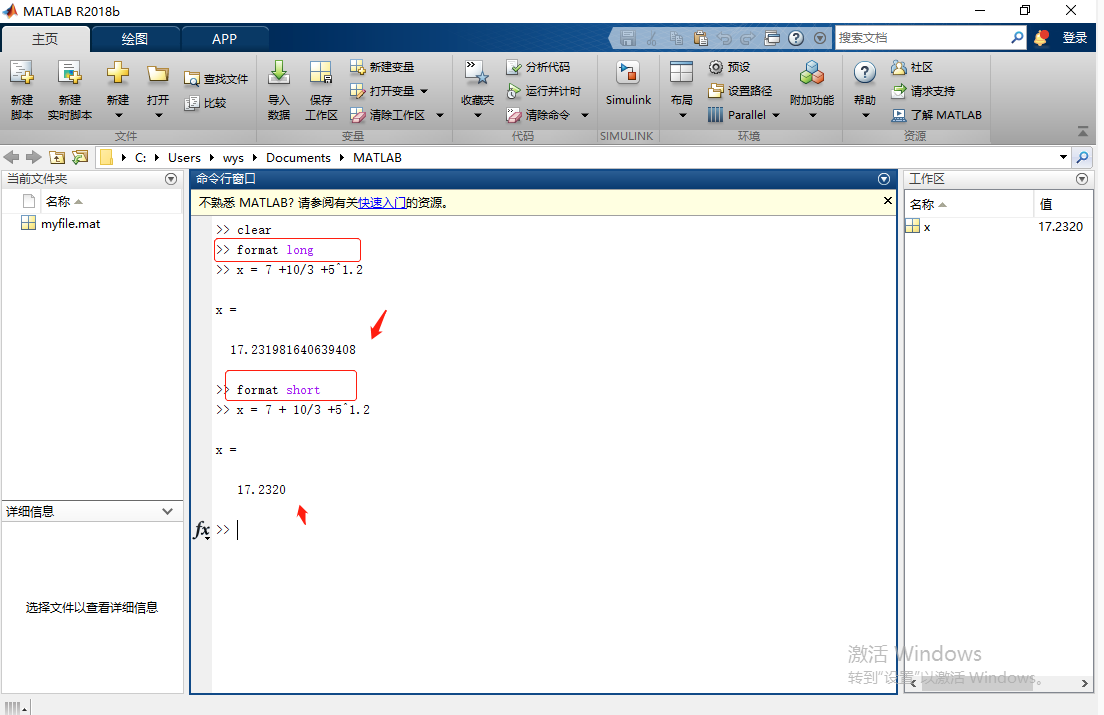Click Find Files (查找文件)
This screenshot has width=1104, height=715.
pyautogui.click(x=215, y=79)
